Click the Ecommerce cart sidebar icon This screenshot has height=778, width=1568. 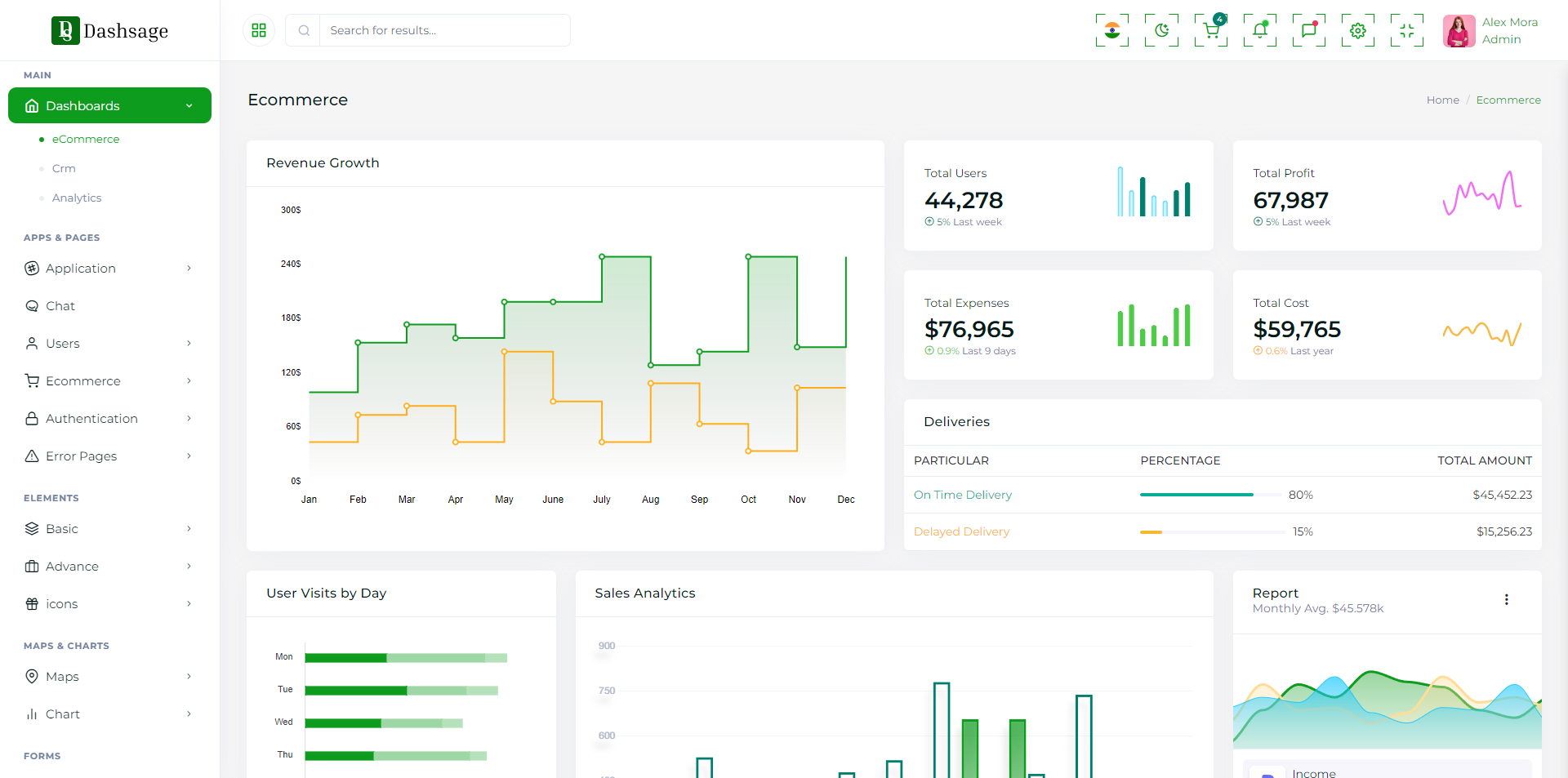[32, 380]
